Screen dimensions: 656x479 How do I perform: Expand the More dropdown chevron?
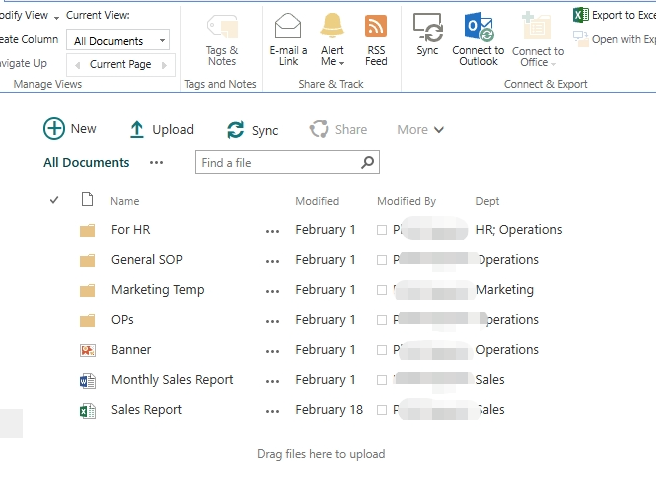[x=438, y=130]
